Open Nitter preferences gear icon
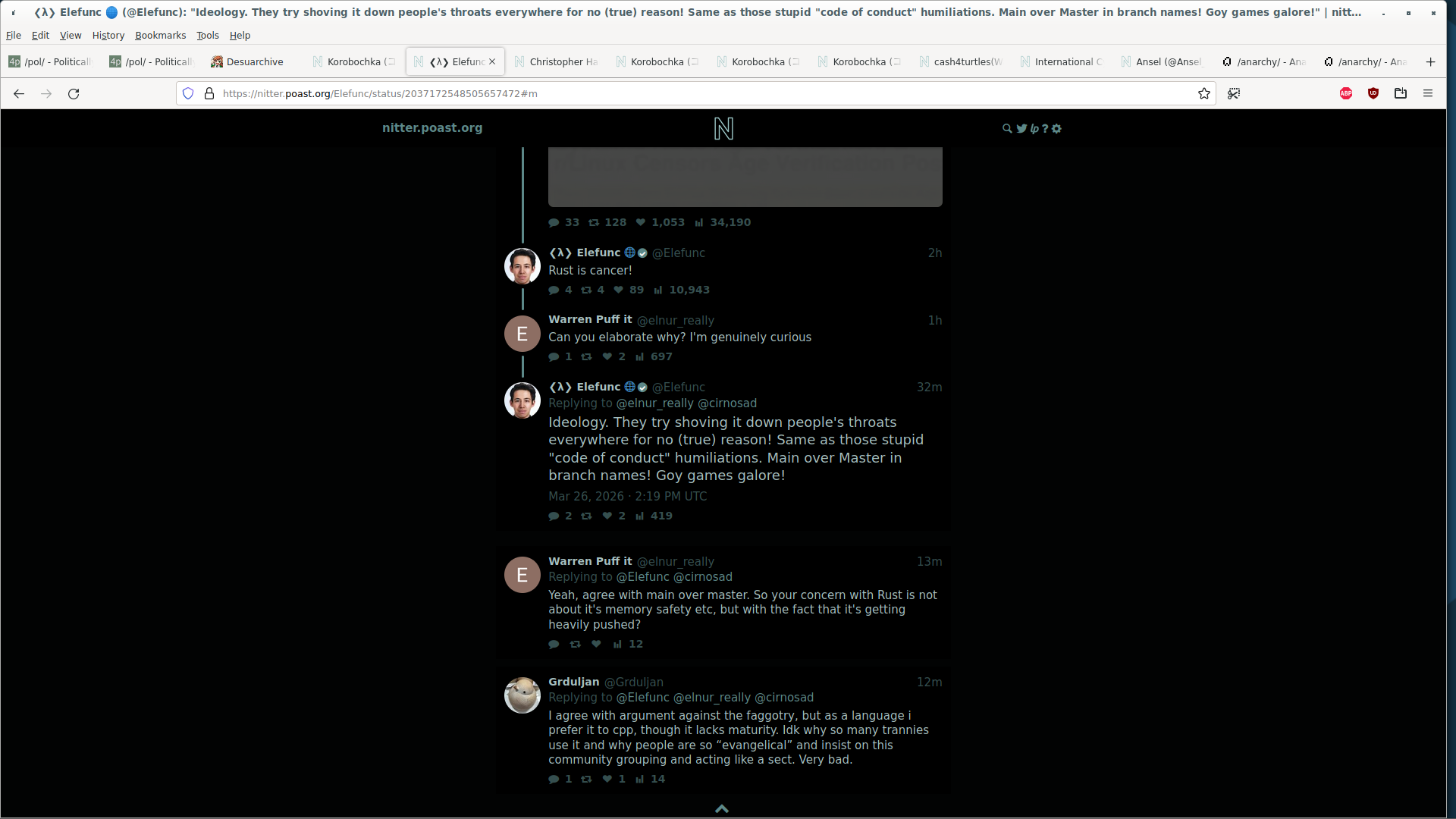This screenshot has height=819, width=1456. [1056, 129]
